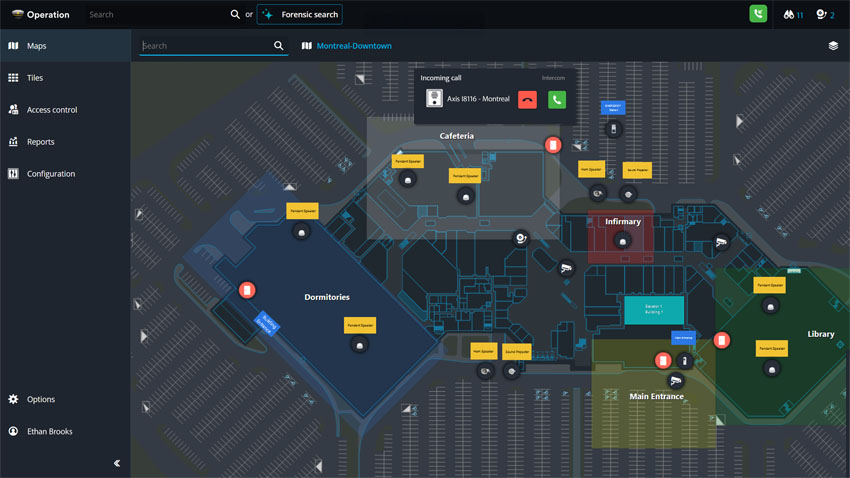Select the red door icon inside Main Entrance zone

click(x=663, y=360)
